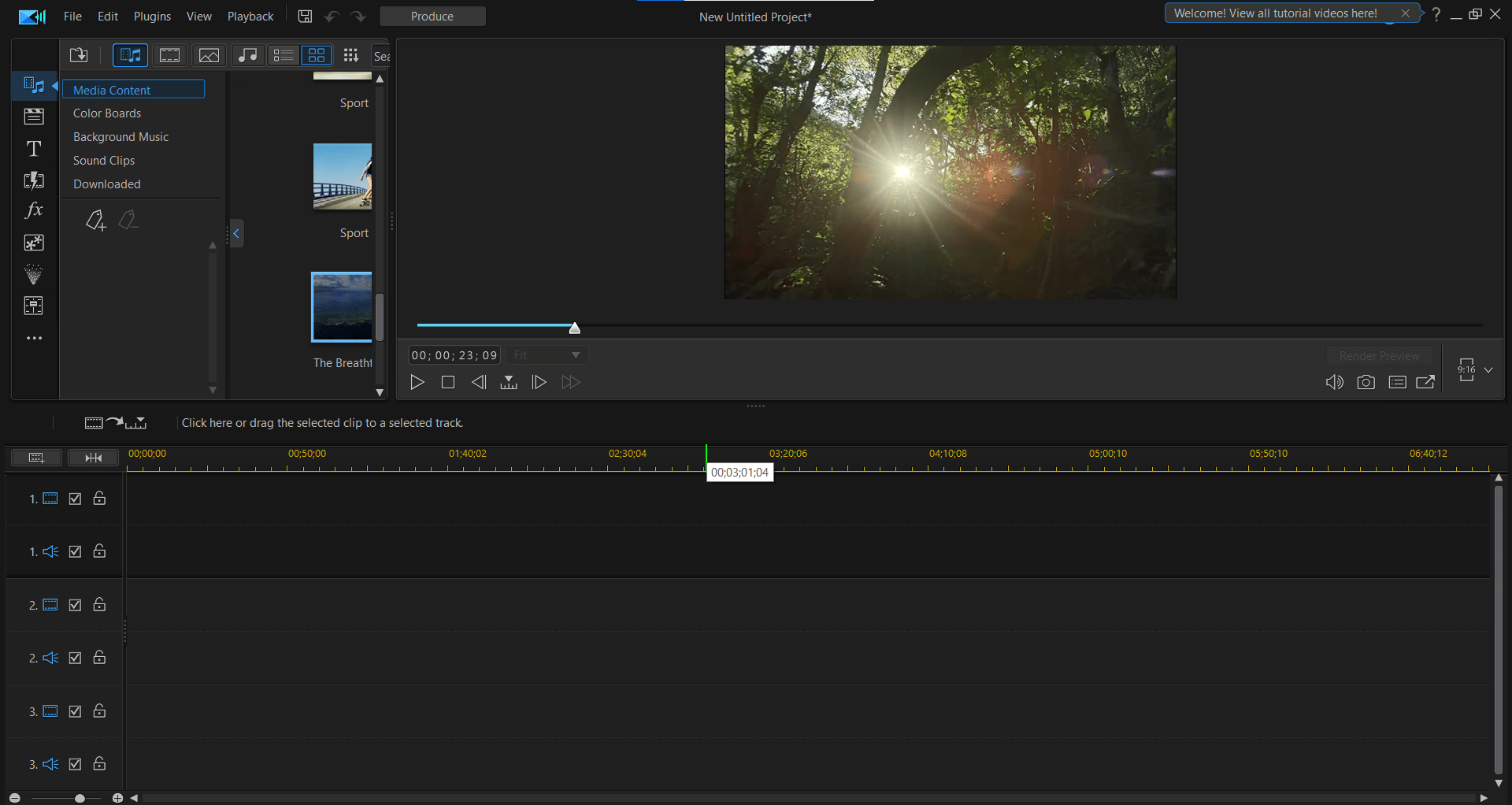Take a snapshot with the camera icon
The width and height of the screenshot is (1512, 805).
[1366, 382]
